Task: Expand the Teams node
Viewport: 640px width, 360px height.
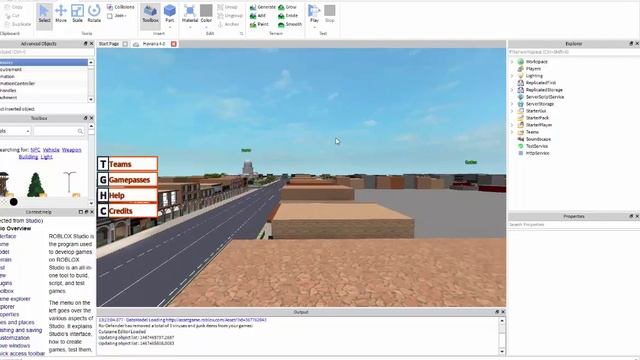Action: (x=512, y=132)
